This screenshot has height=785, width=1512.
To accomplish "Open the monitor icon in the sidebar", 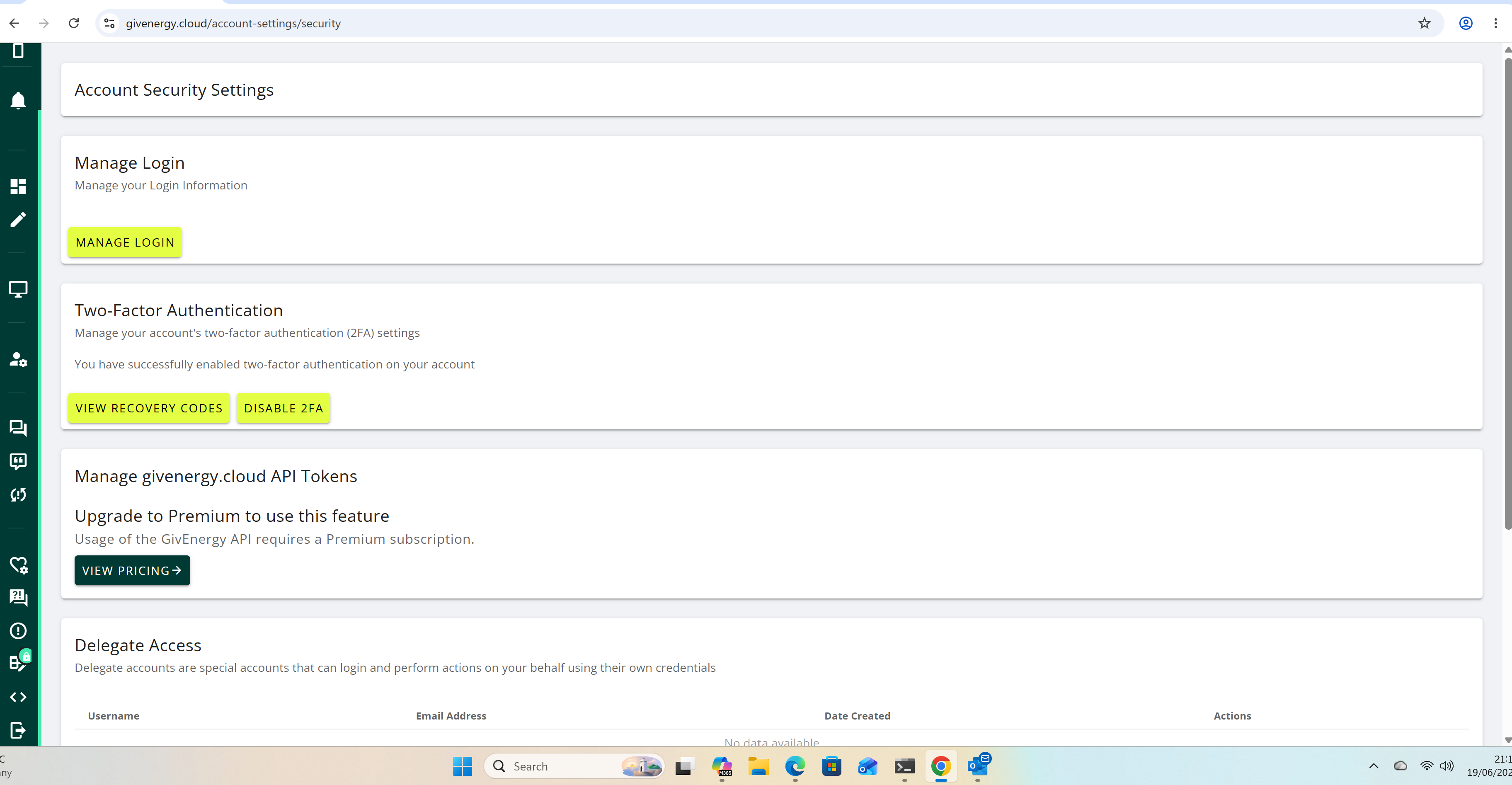I will point(18,289).
